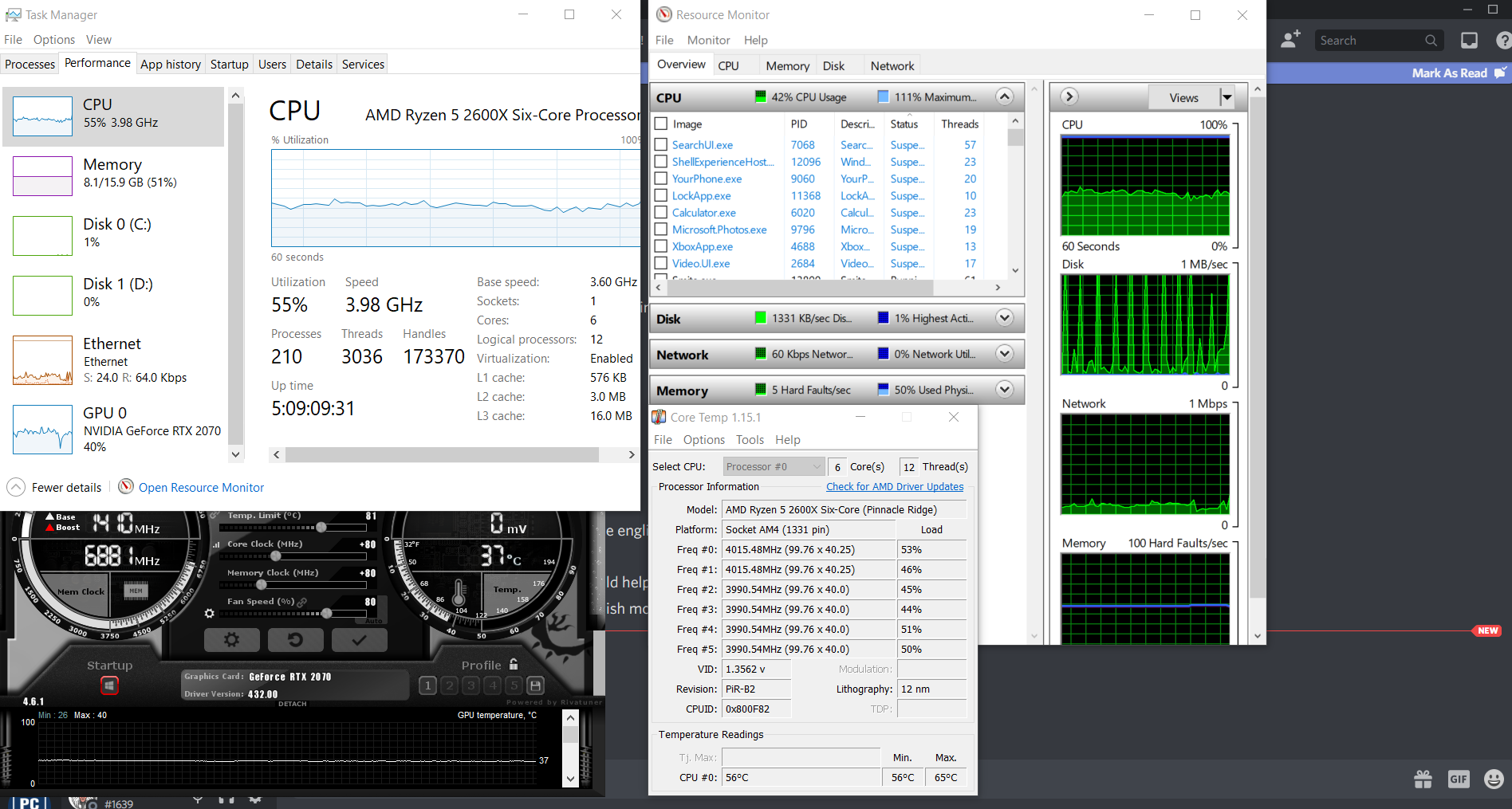
Task: Click Check for AMD Driver Updates link
Action: click(x=895, y=486)
